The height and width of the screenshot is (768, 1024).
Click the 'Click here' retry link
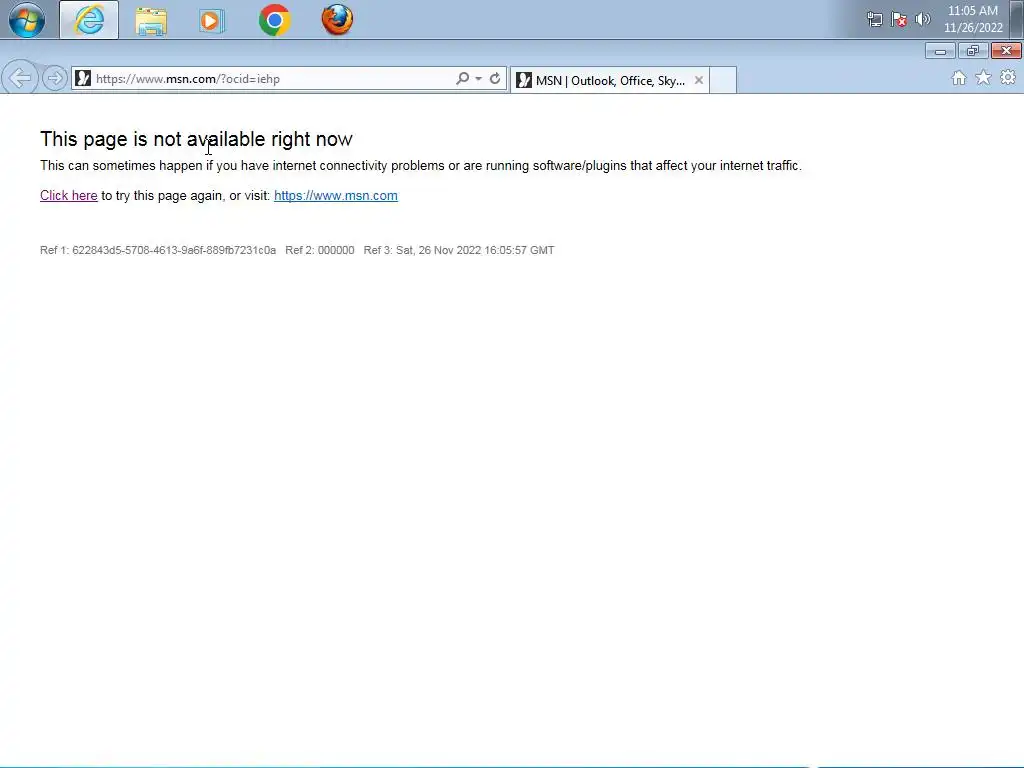pos(69,195)
